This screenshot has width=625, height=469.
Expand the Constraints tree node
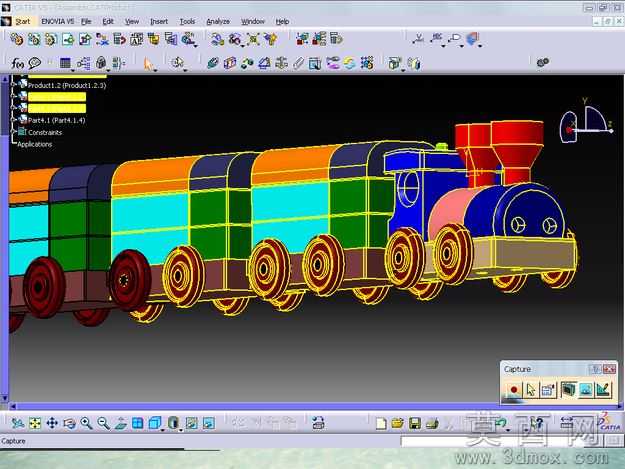coord(14,131)
